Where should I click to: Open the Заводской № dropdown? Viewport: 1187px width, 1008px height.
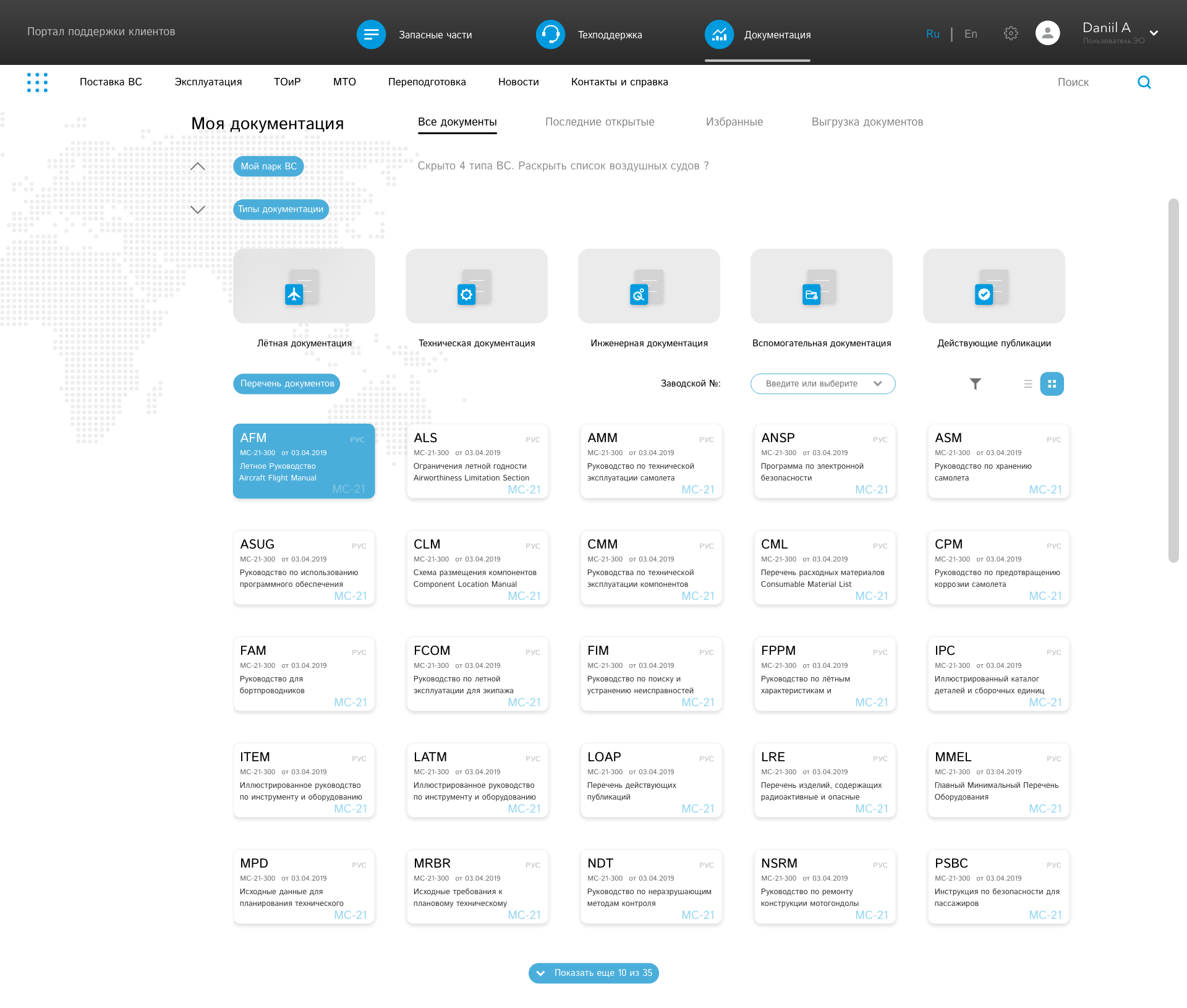823,383
